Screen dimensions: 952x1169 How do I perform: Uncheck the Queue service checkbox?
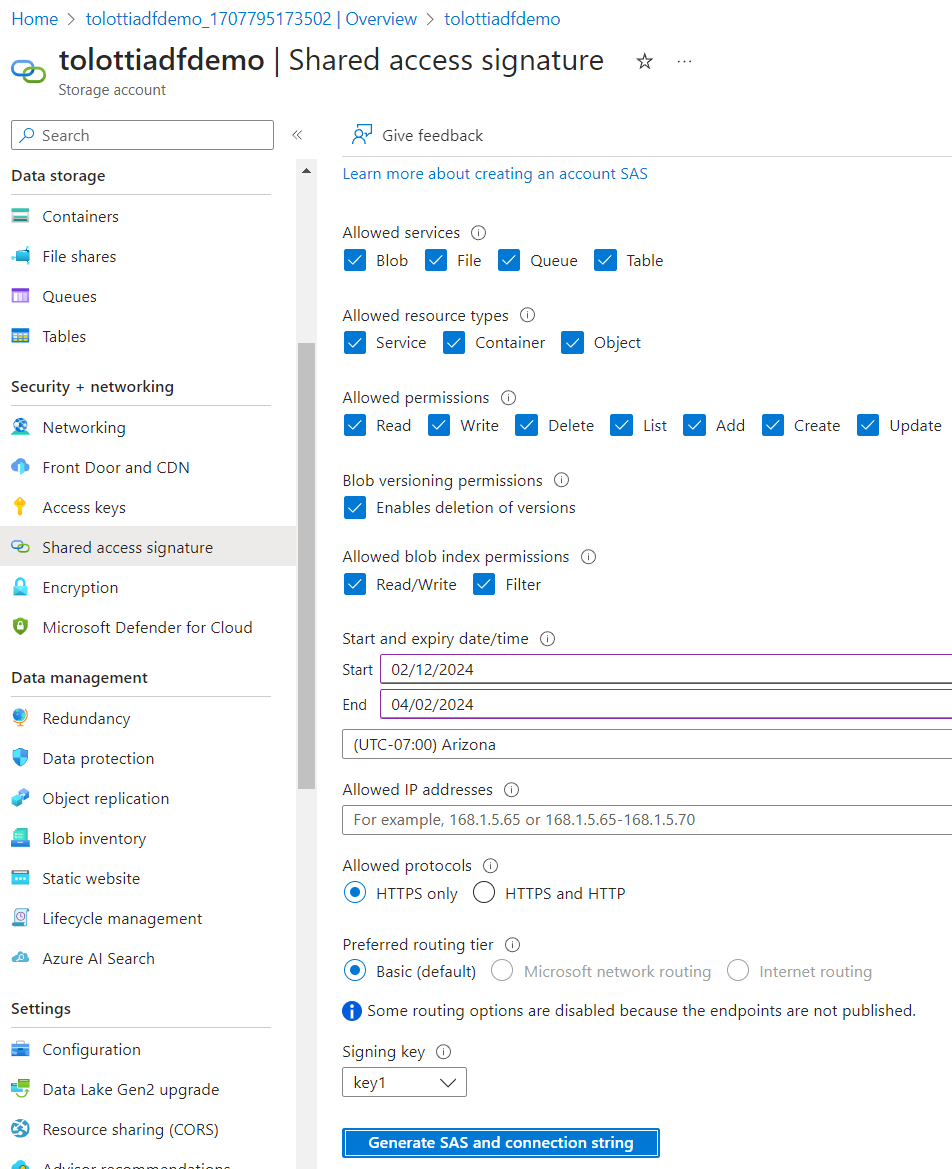click(x=509, y=260)
